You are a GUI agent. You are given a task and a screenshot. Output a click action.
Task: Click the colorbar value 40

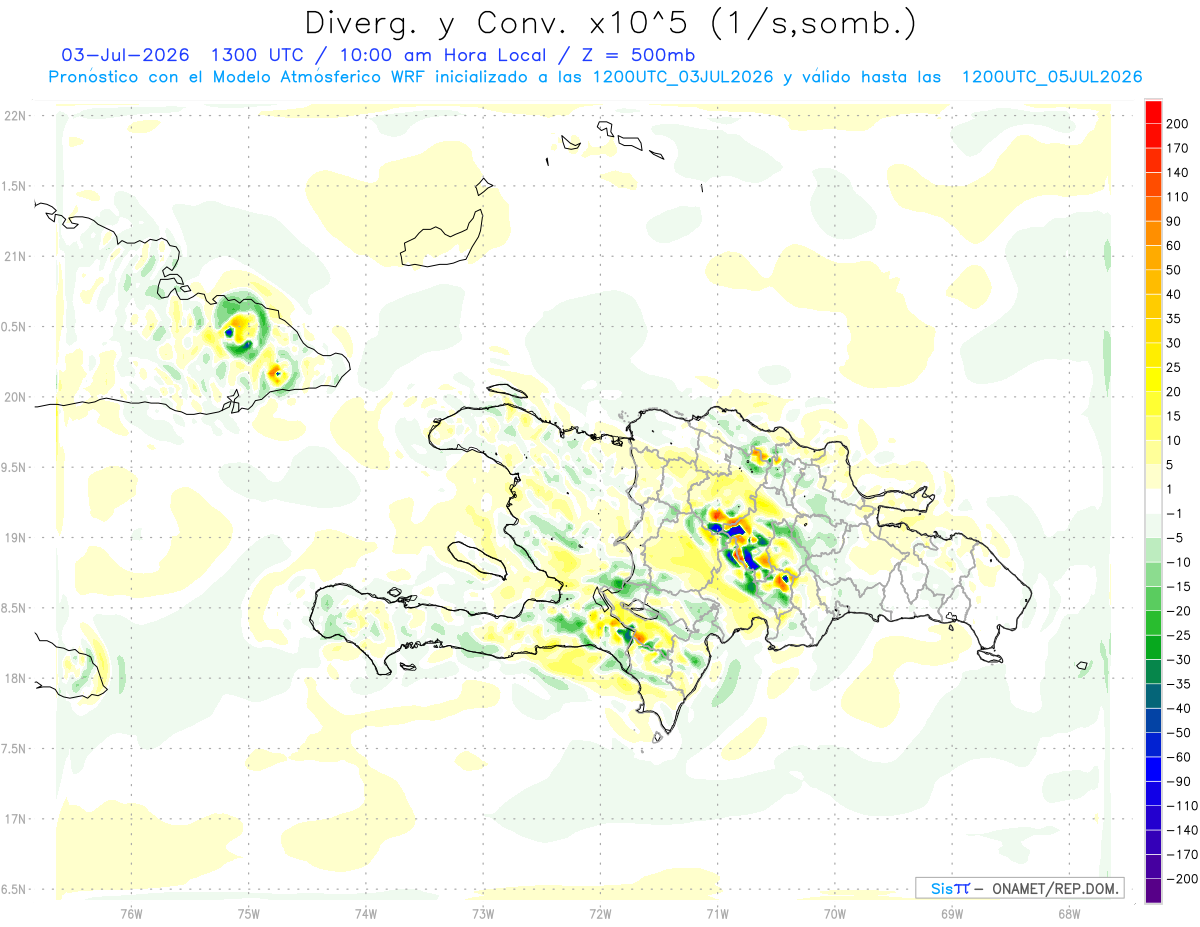[1174, 294]
